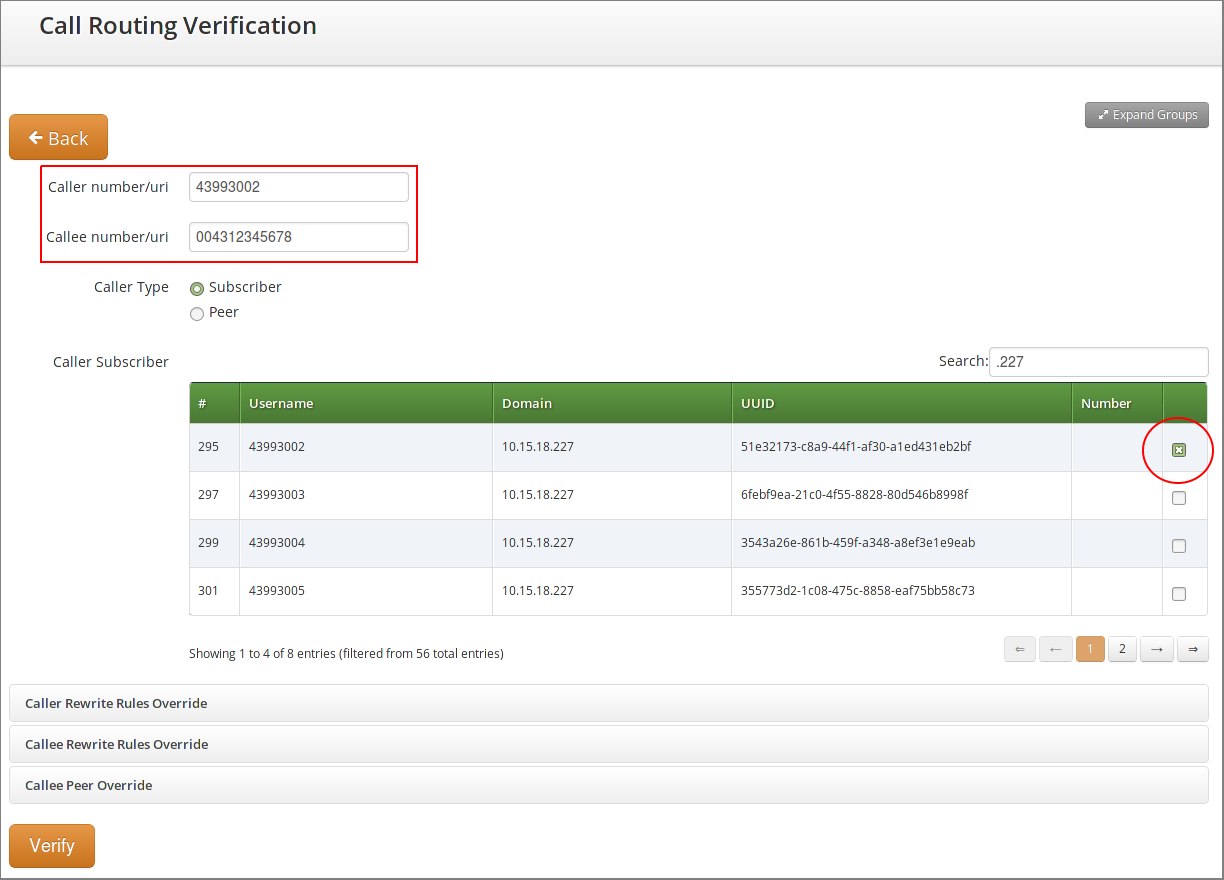Select Peer as Caller Type

[x=197, y=313]
